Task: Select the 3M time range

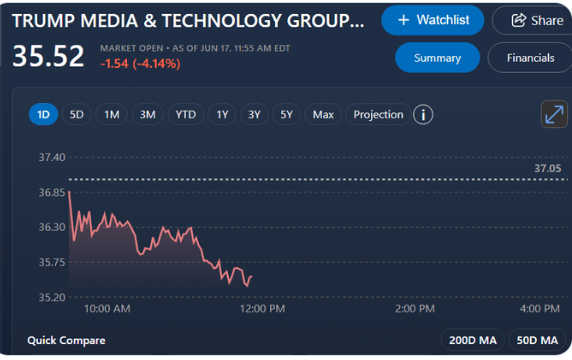Action: [x=147, y=115]
